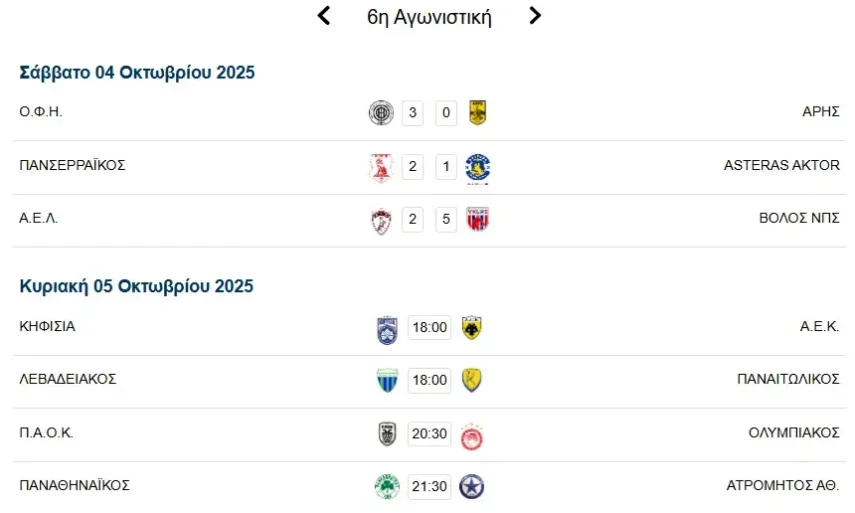
Task: Click the home score 3 for Ο.Φ.Η.
Action: click(412, 113)
